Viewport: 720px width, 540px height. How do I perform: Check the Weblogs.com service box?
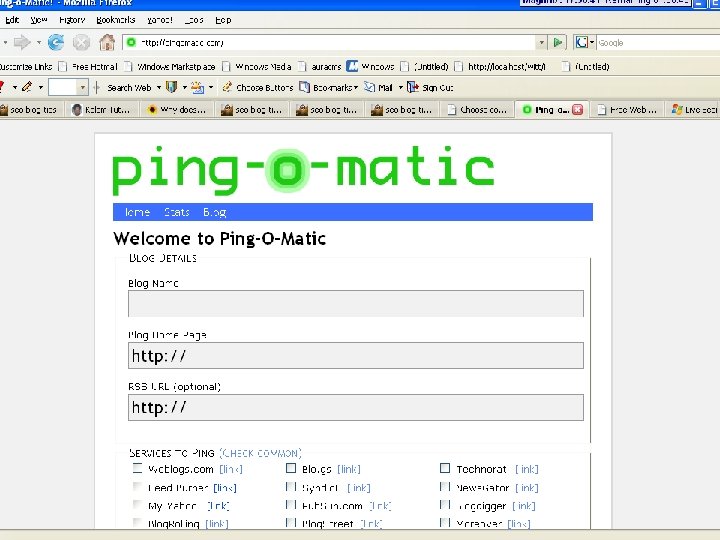pos(137,468)
